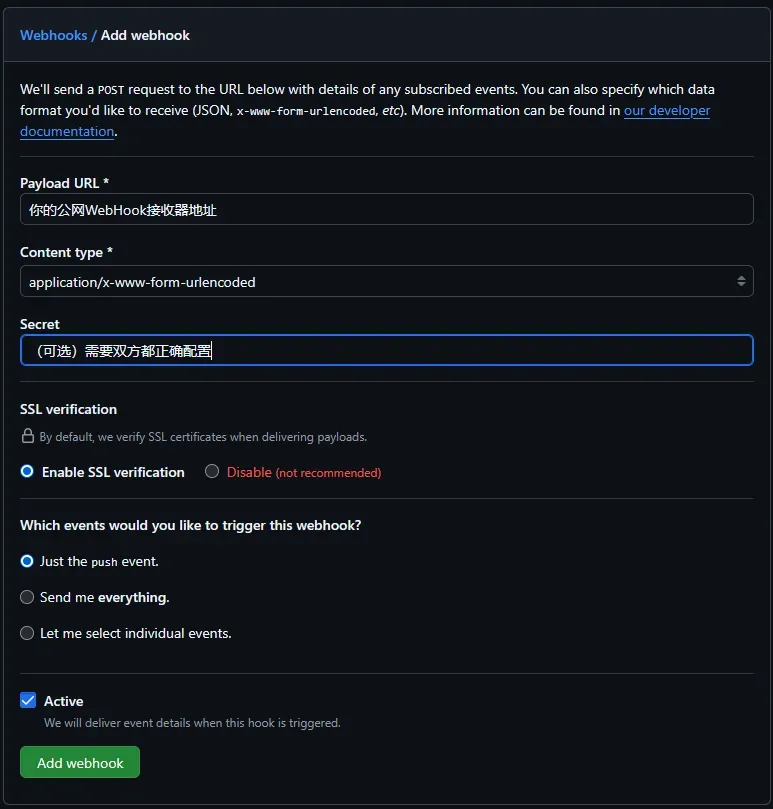Open the Content type select box
The width and height of the screenshot is (773, 809).
click(386, 282)
